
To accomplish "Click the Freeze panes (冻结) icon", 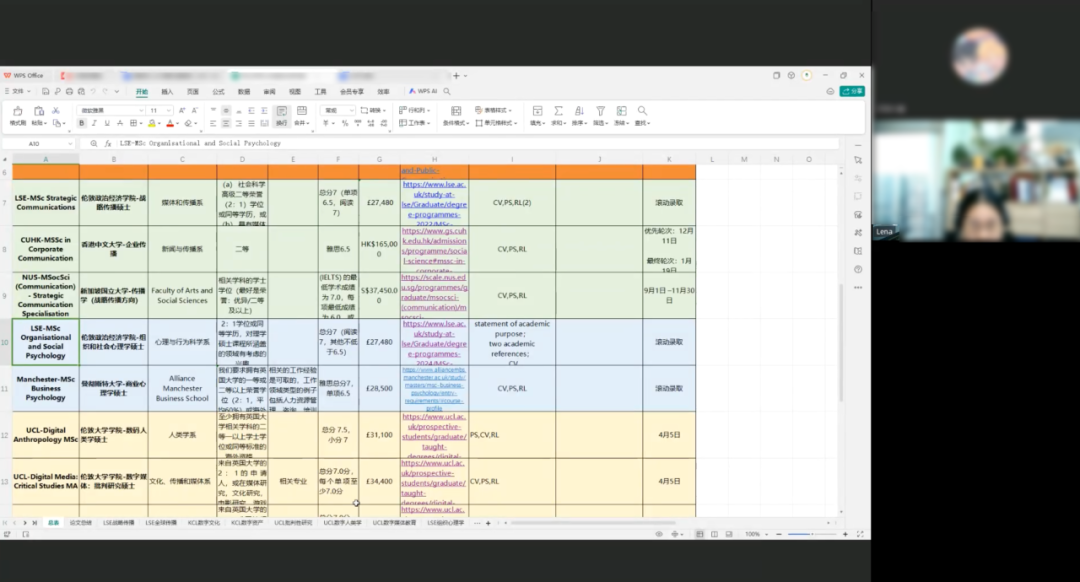I will click(x=621, y=112).
